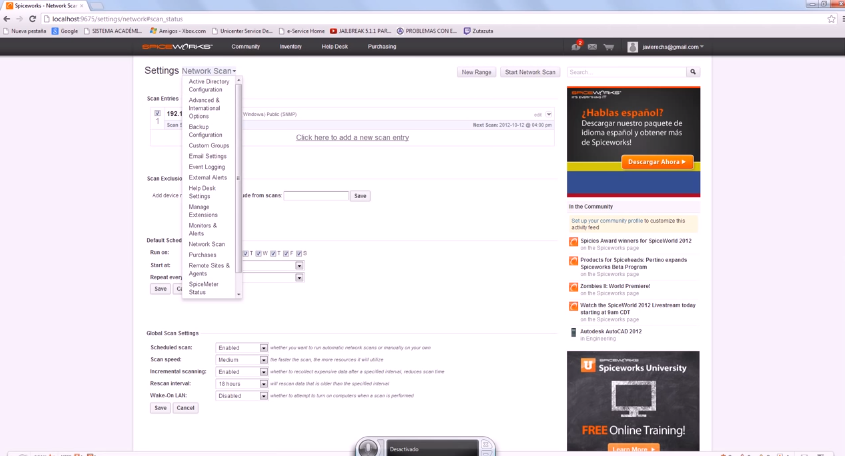Viewport: 845px width, 456px height.
Task: Choose Monitors & Alerts menu item
Action: (x=203, y=230)
